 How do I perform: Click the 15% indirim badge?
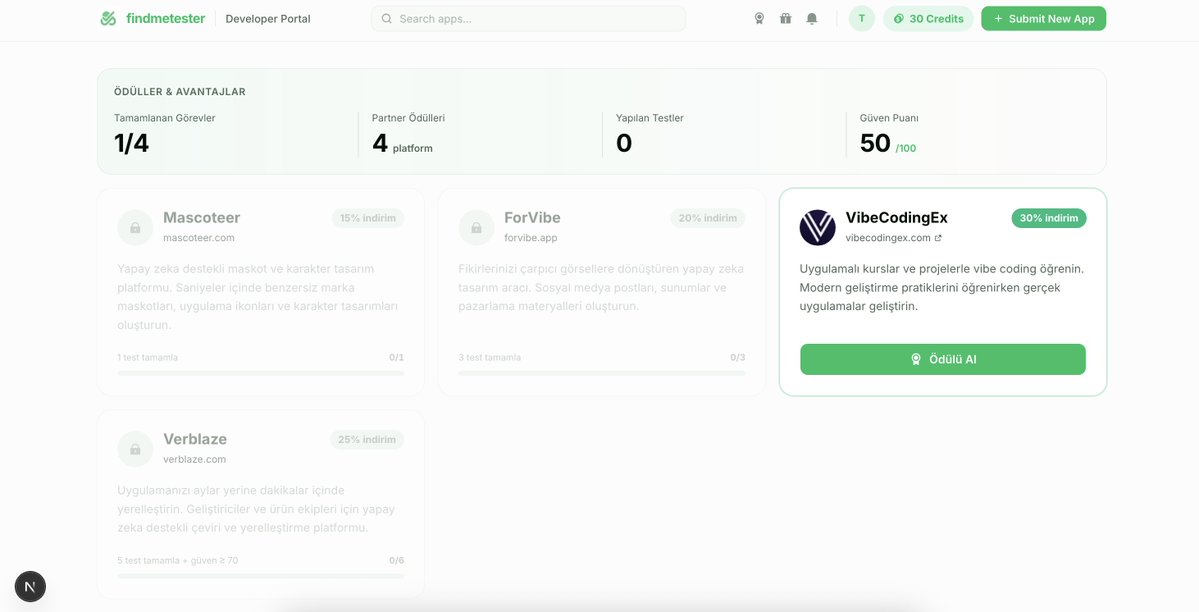(x=368, y=218)
